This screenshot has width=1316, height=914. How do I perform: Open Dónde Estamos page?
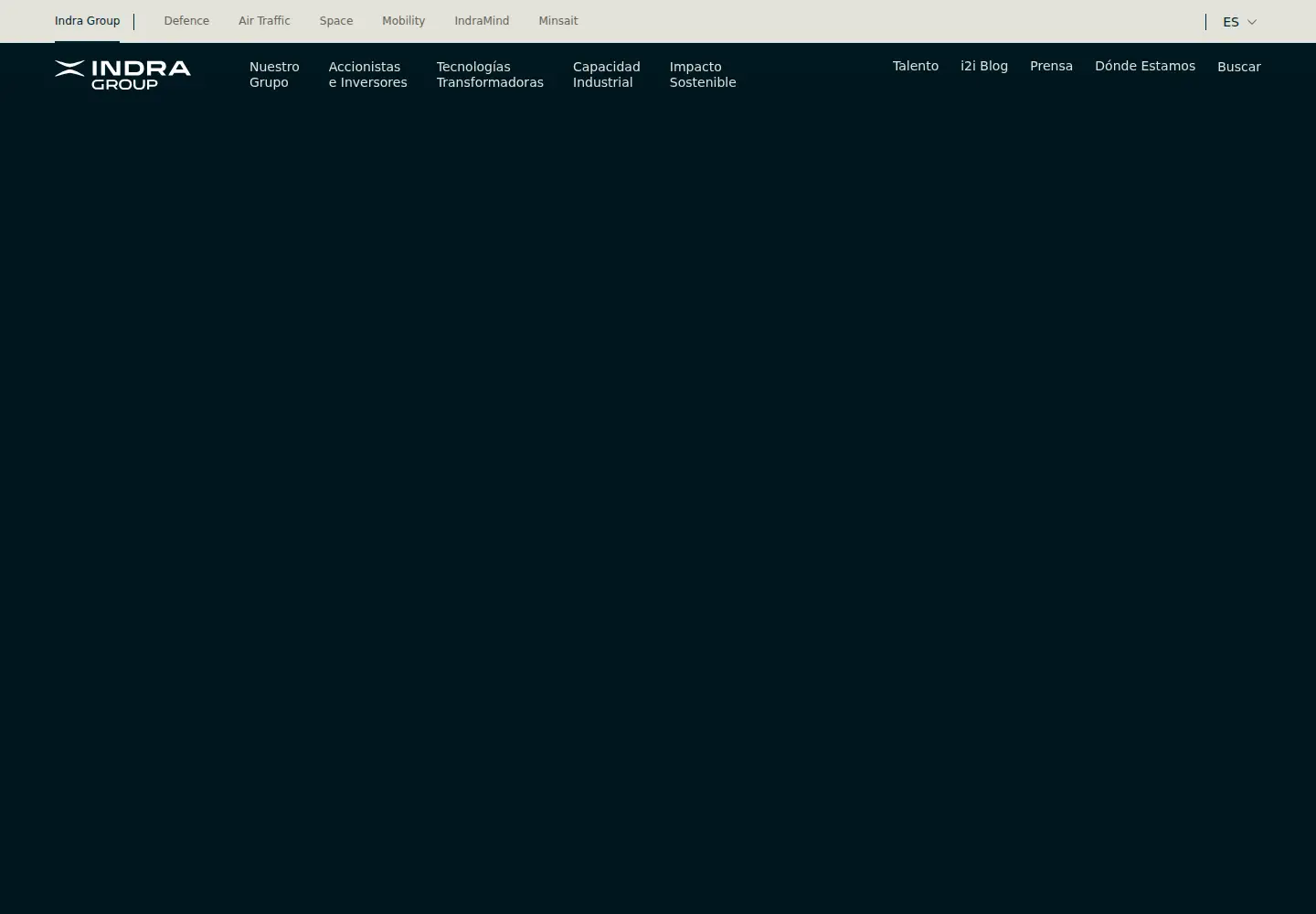(1145, 66)
